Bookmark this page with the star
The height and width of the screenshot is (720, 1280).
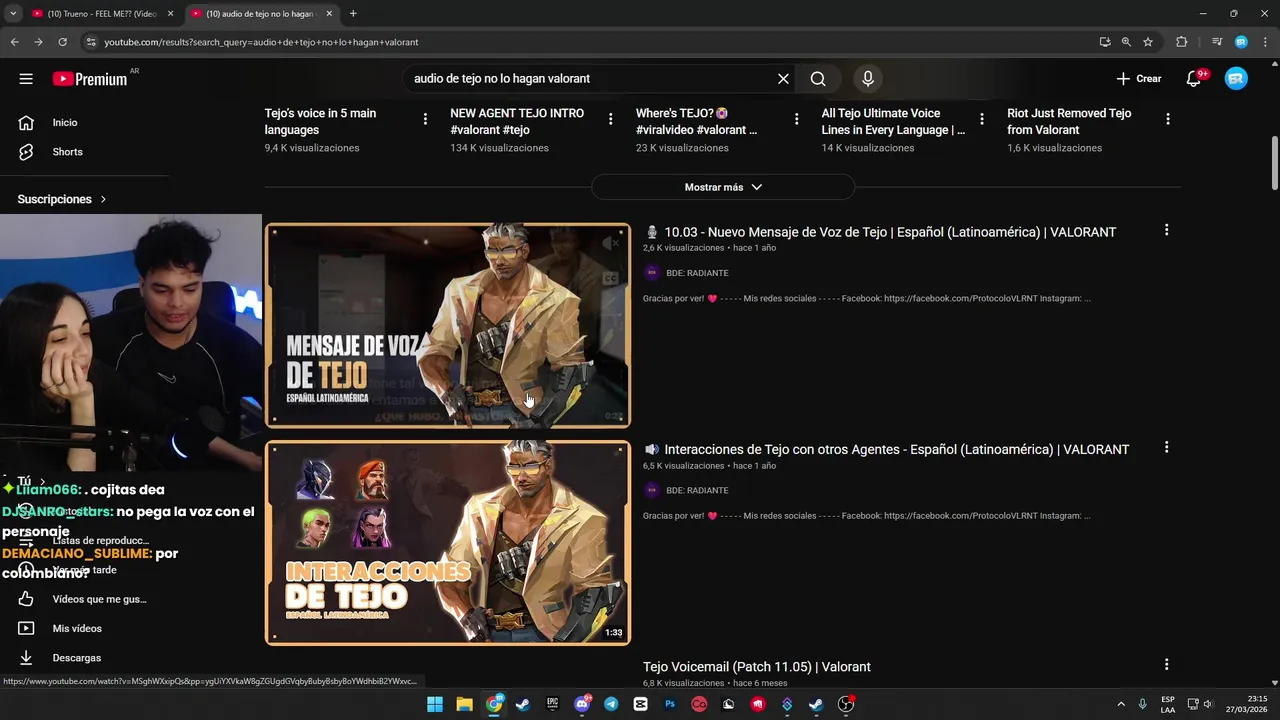coord(1148,42)
